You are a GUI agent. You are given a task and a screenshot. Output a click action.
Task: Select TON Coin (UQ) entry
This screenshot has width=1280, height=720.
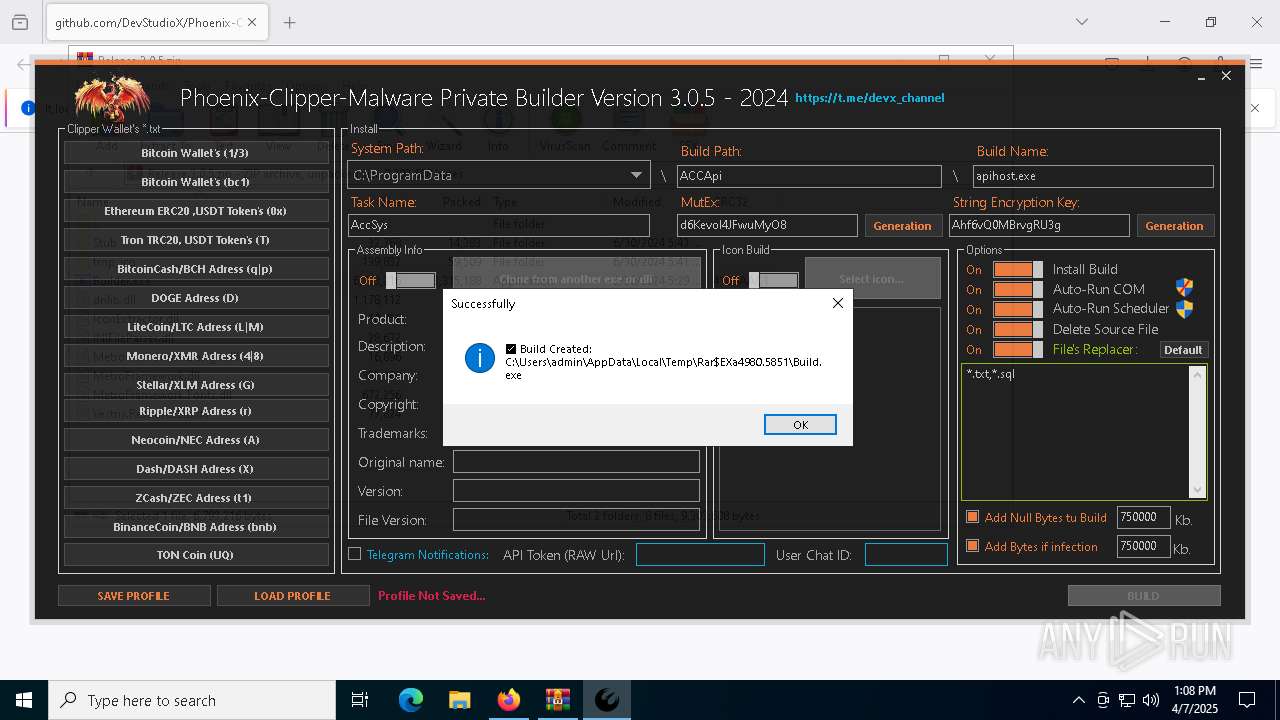coord(196,555)
